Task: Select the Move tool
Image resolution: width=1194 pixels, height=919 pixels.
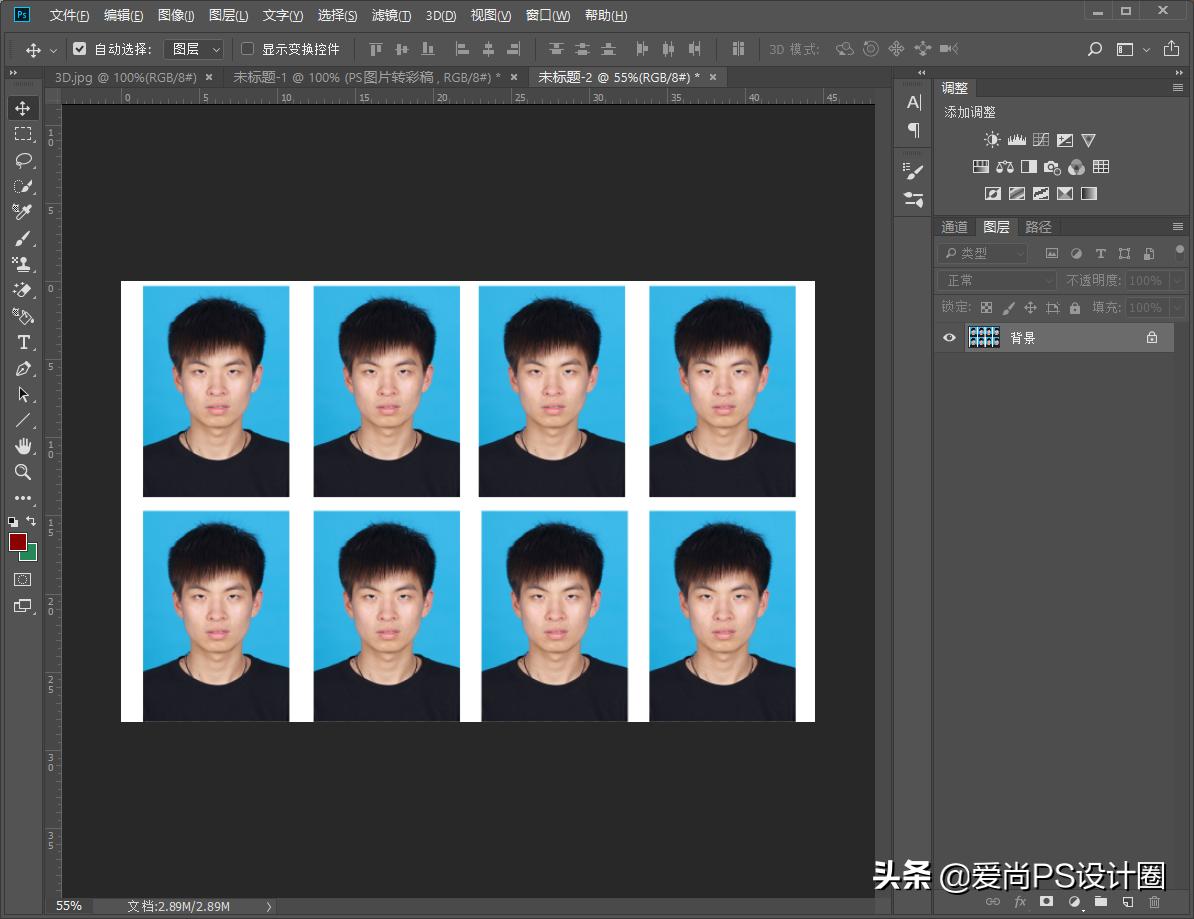Action: click(22, 108)
